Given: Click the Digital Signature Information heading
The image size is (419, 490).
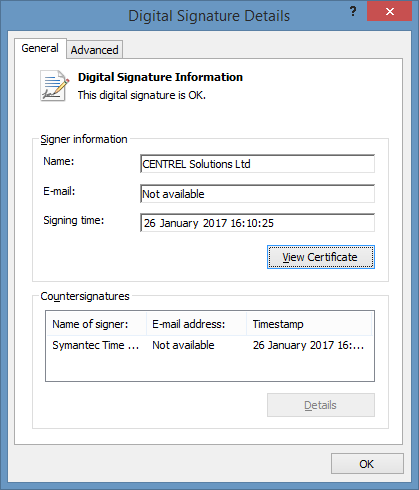Looking at the screenshot, I should pos(160,77).
